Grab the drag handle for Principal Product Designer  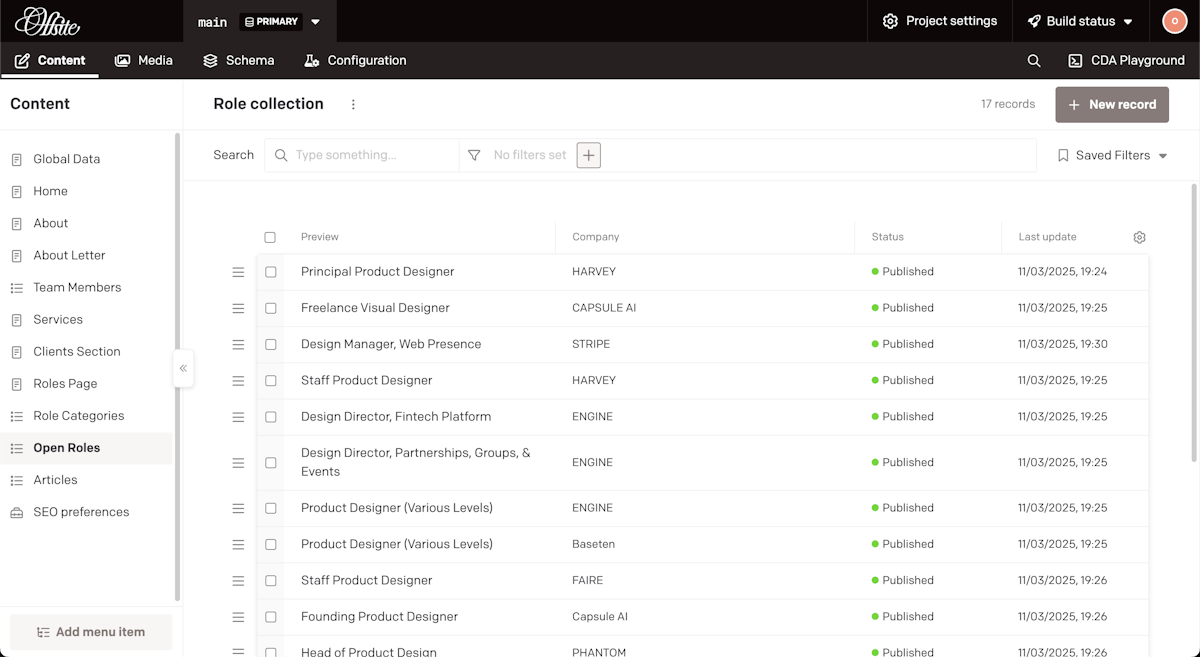(238, 272)
